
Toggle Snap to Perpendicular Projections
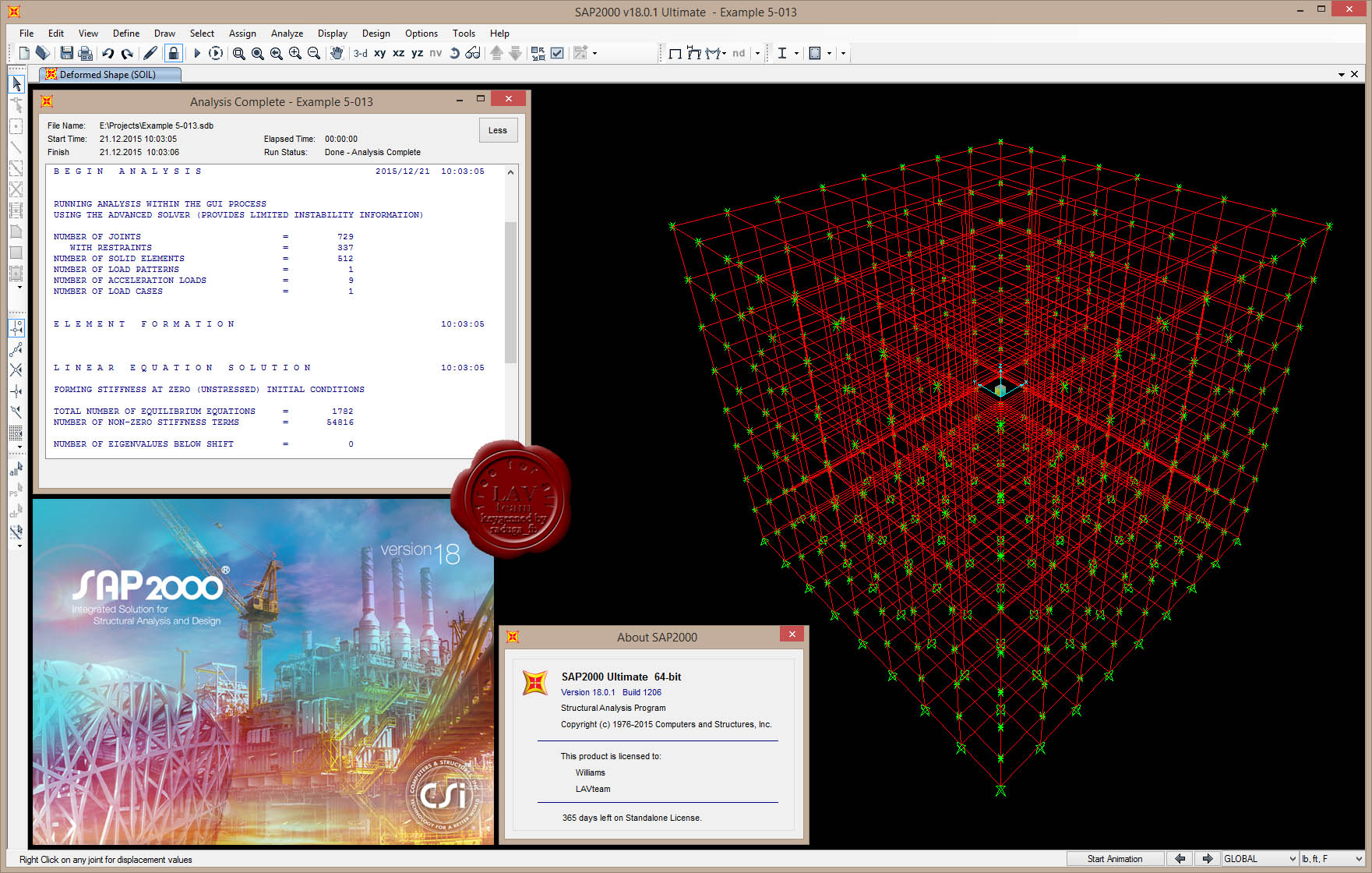point(16,391)
